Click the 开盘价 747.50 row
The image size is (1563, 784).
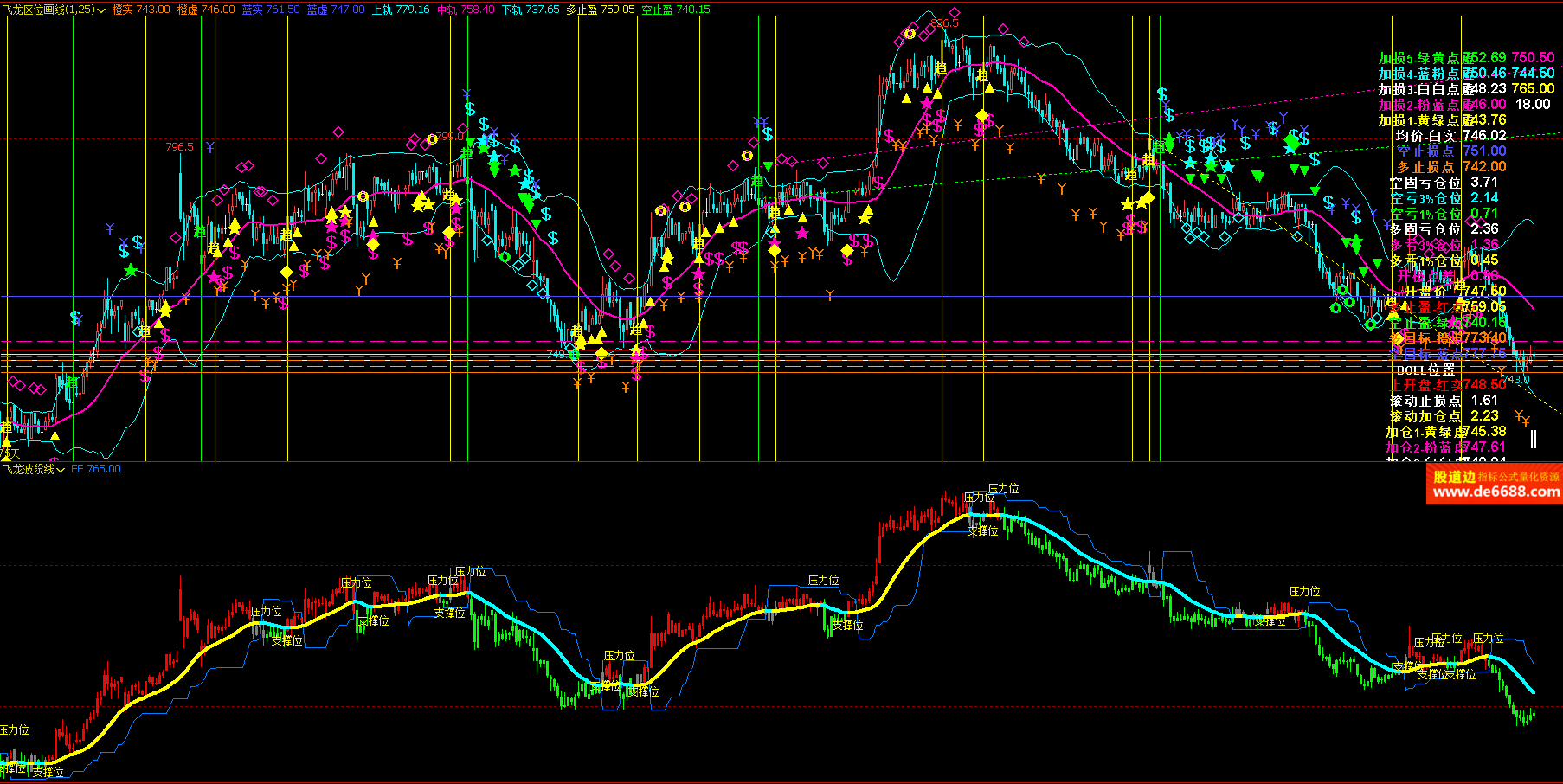(x=1456, y=292)
